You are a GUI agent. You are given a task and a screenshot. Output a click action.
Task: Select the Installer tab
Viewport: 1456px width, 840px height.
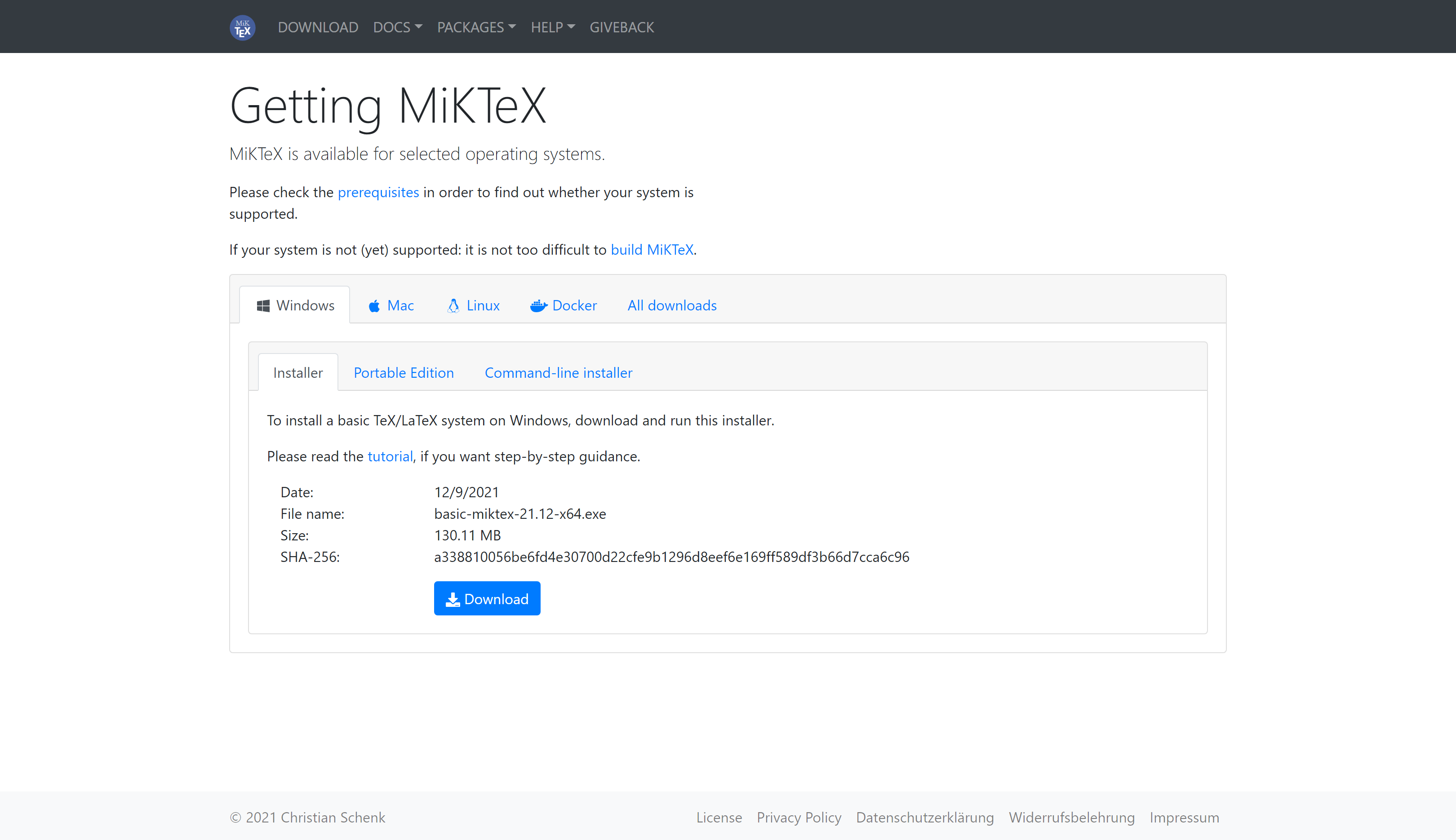[298, 372]
